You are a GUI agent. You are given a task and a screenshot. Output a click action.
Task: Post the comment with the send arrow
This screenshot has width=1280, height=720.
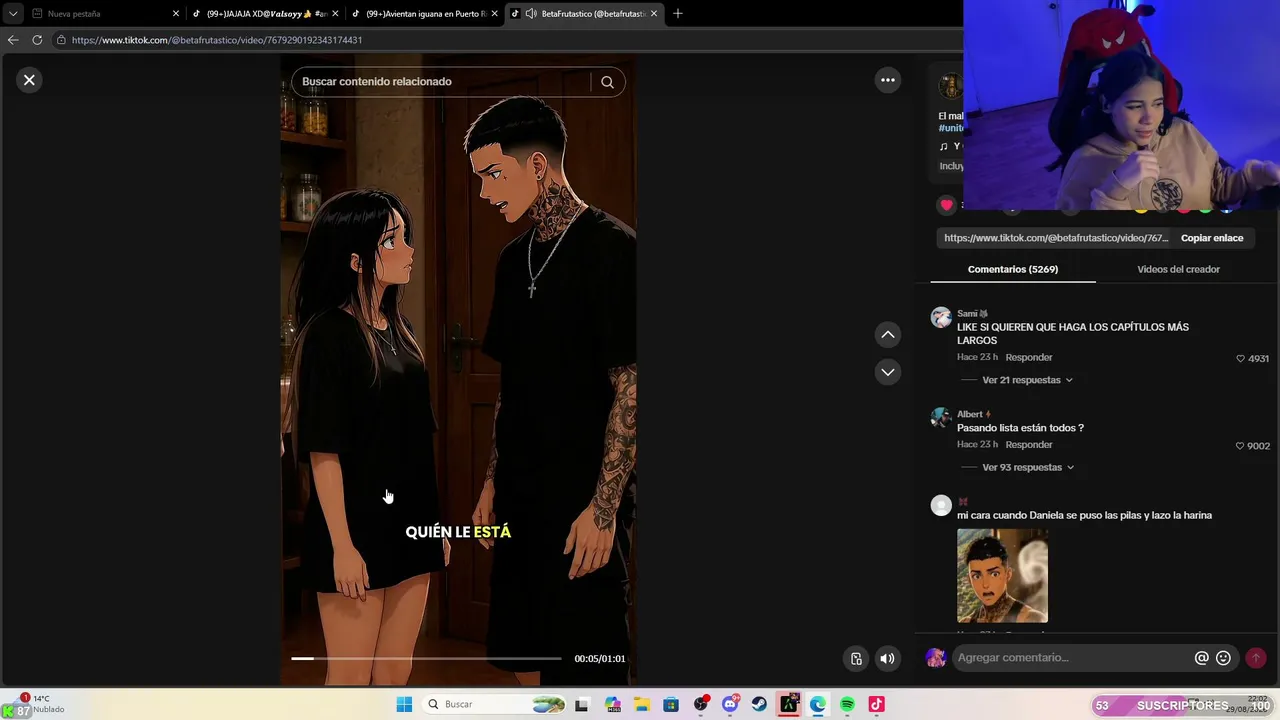[x=1256, y=658]
